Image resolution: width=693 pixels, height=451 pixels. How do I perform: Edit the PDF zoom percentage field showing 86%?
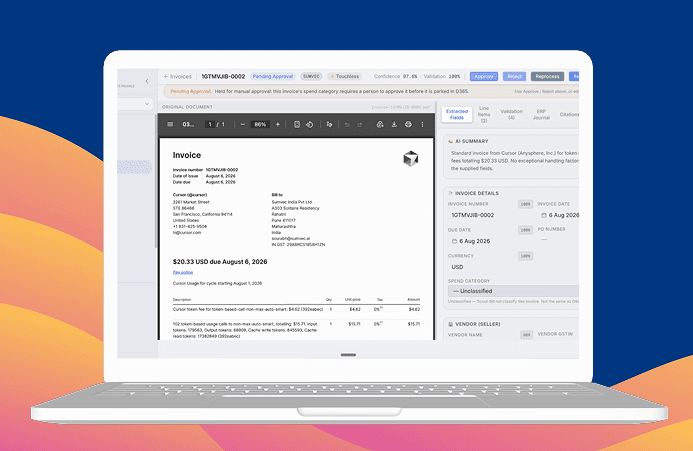(x=260, y=125)
